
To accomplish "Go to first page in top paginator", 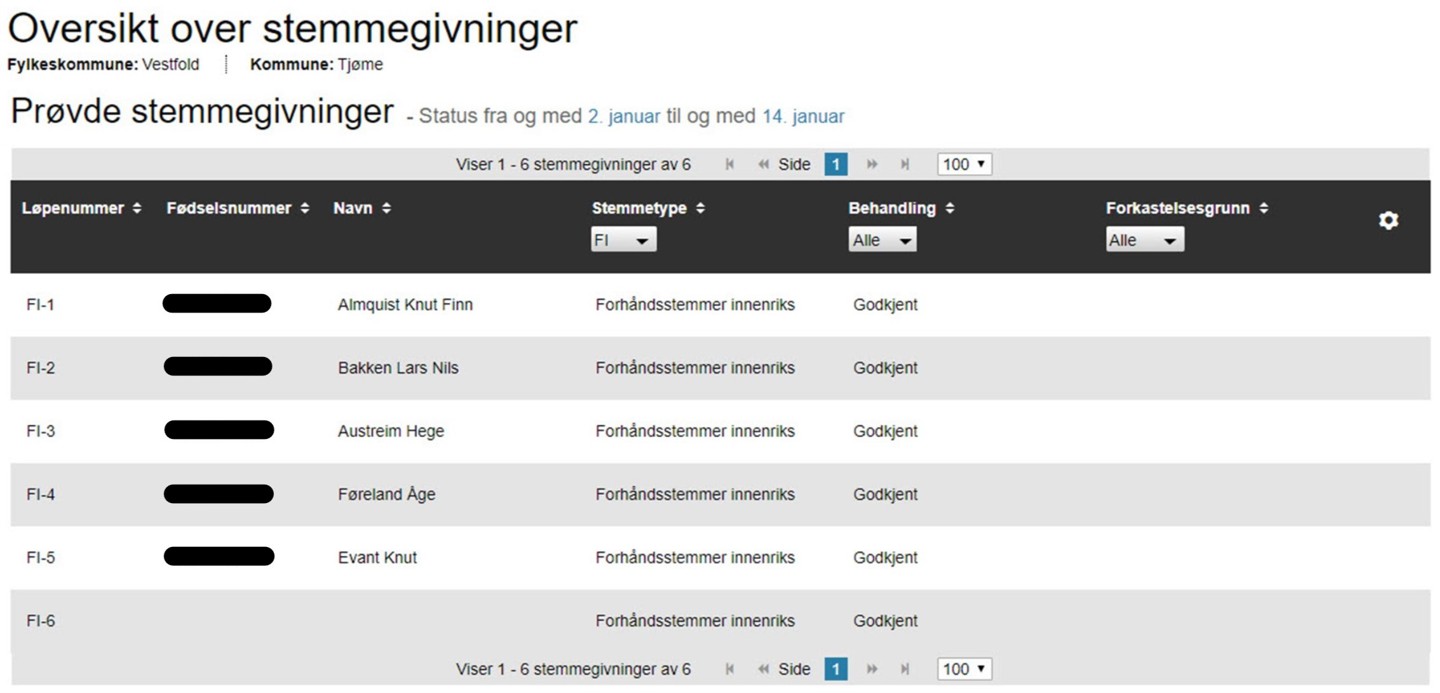I will (730, 165).
